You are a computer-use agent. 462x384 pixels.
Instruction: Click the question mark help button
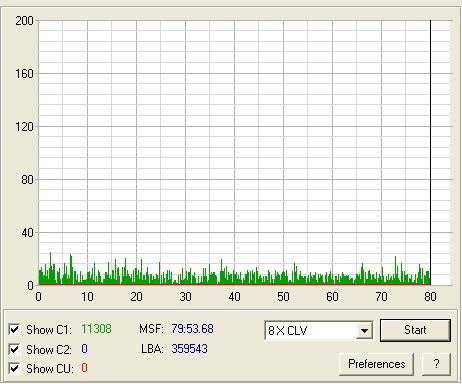coord(436,364)
